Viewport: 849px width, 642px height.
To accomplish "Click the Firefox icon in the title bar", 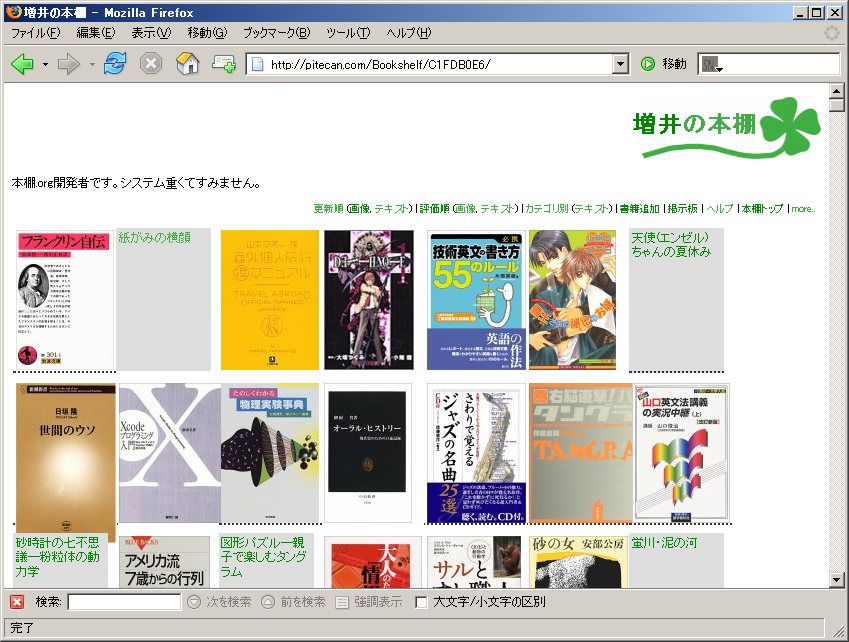I will click(14, 12).
